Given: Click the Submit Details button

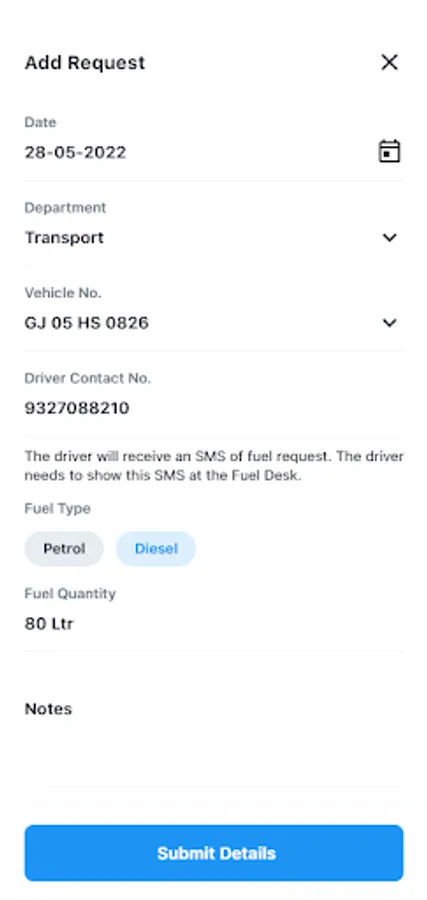Looking at the screenshot, I should click(214, 853).
